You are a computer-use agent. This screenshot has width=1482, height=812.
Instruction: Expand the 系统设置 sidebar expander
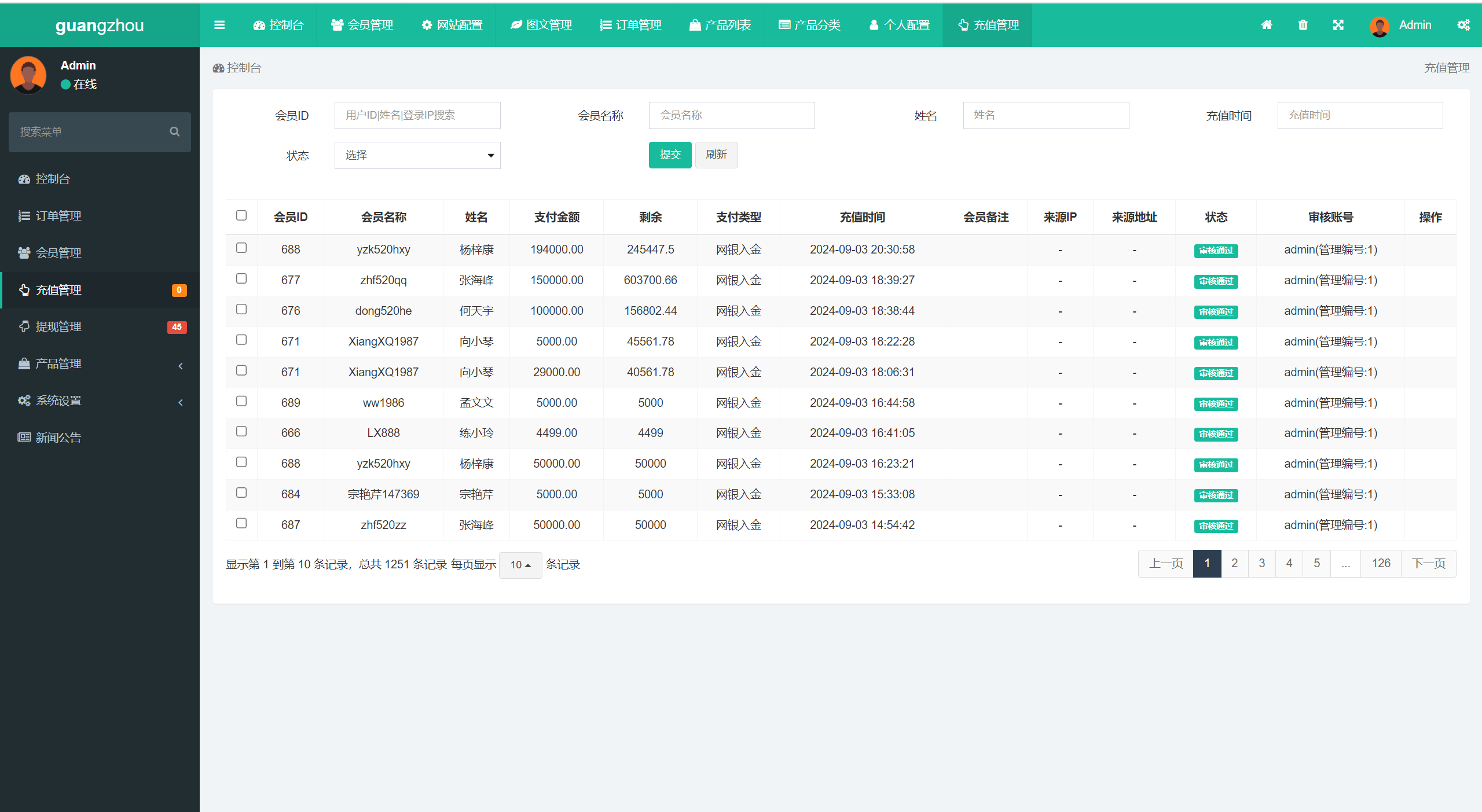coord(182,400)
